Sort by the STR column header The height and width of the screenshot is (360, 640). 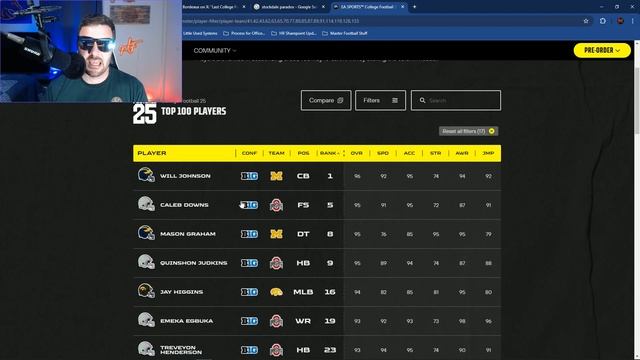436,153
